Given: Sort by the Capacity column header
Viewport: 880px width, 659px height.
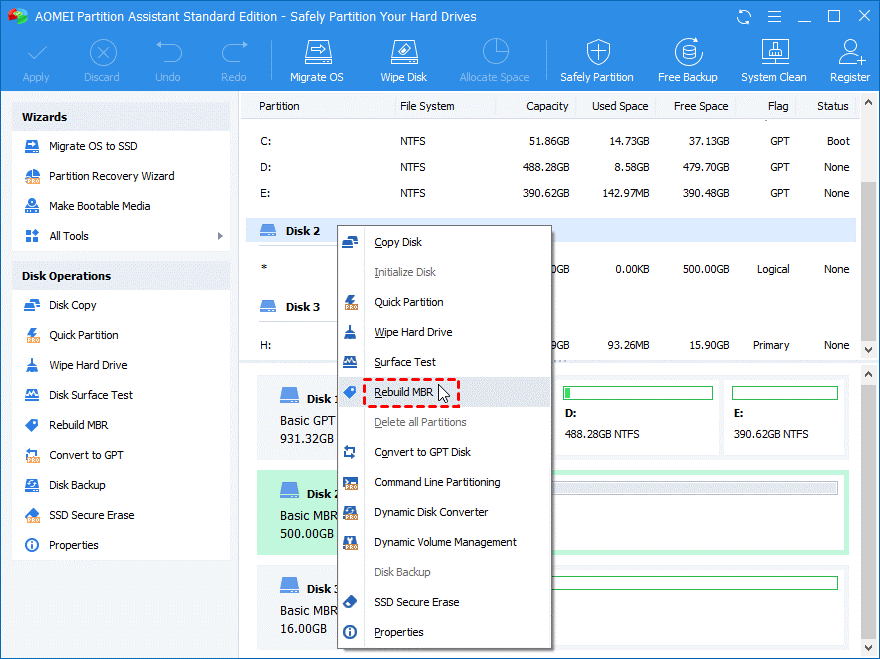Looking at the screenshot, I should (546, 106).
